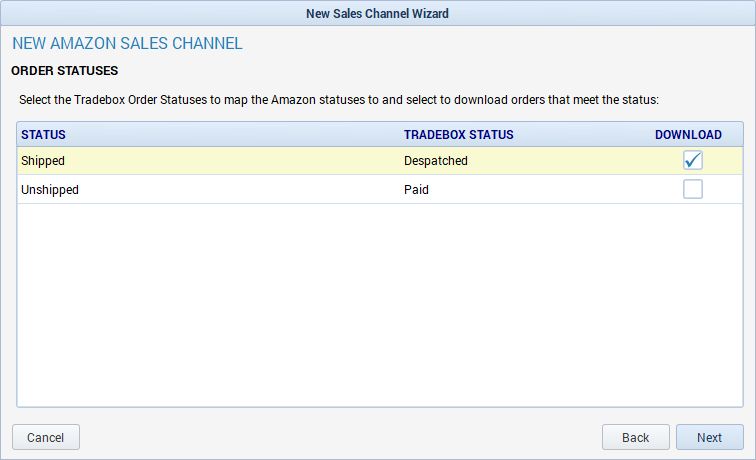Image resolution: width=756 pixels, height=460 pixels.
Task: Open Despatched Tradebox status for Shipped
Action: pos(436,161)
